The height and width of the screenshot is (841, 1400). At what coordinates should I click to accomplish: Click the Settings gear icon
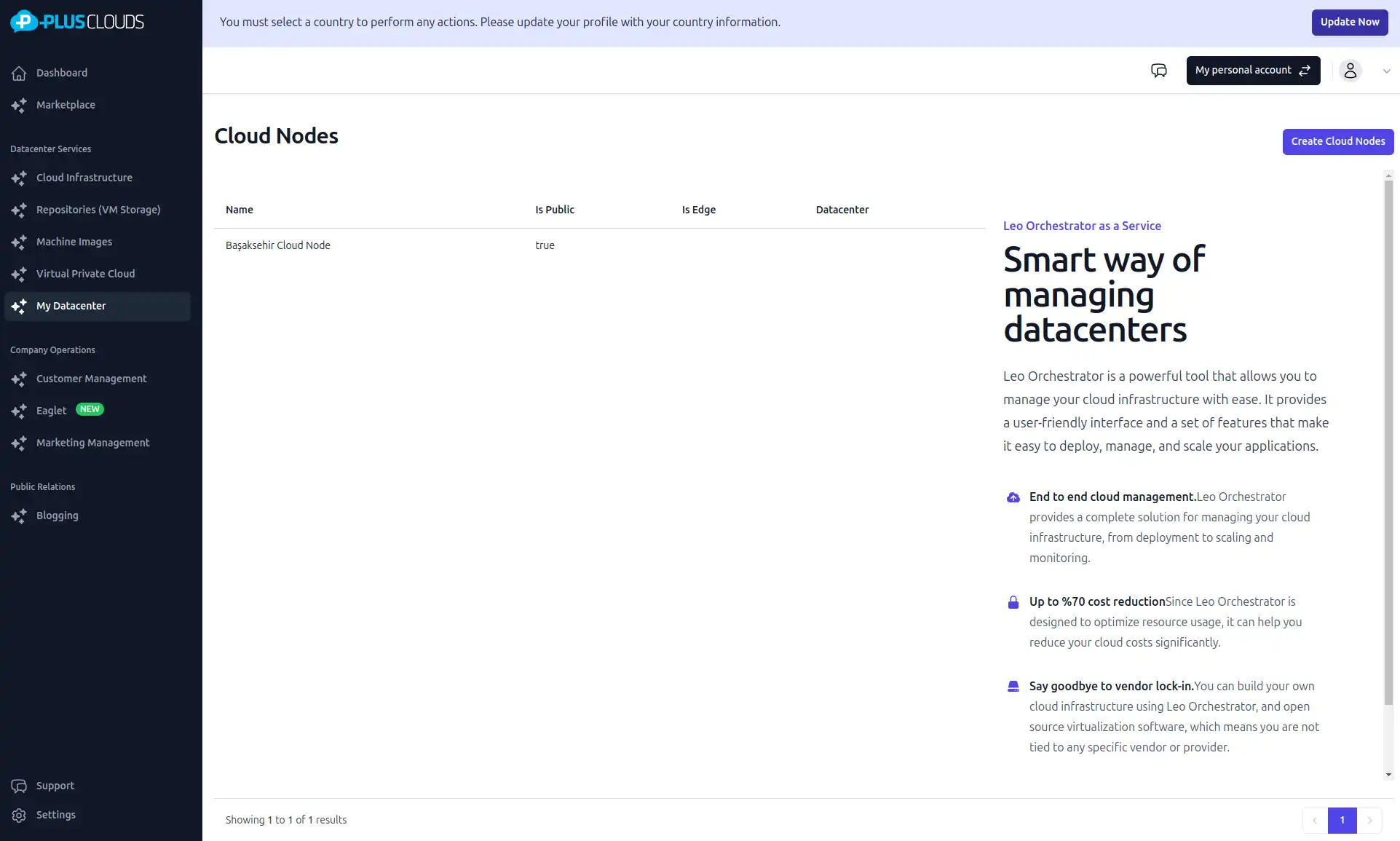click(x=19, y=815)
